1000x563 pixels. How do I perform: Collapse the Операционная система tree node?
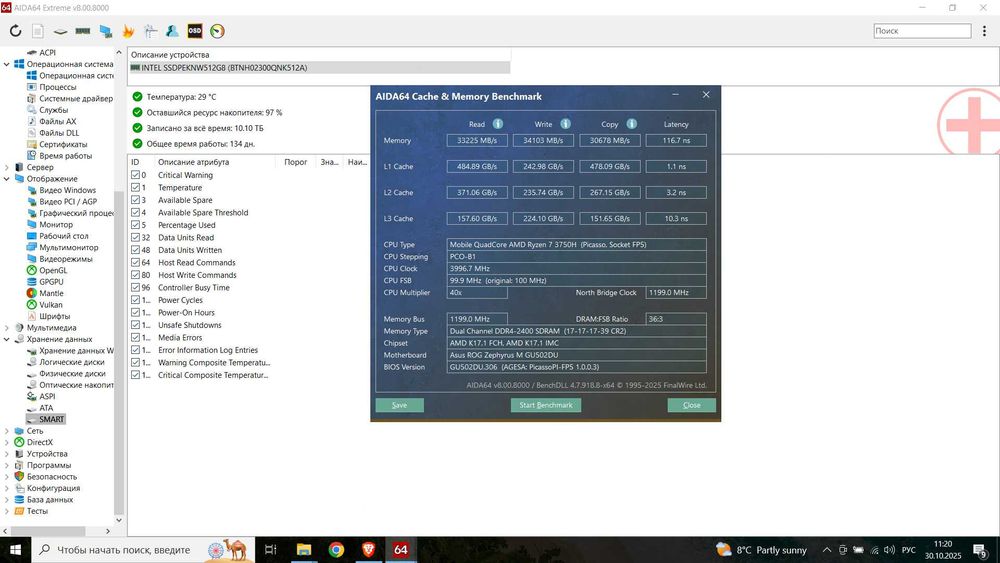(6, 64)
